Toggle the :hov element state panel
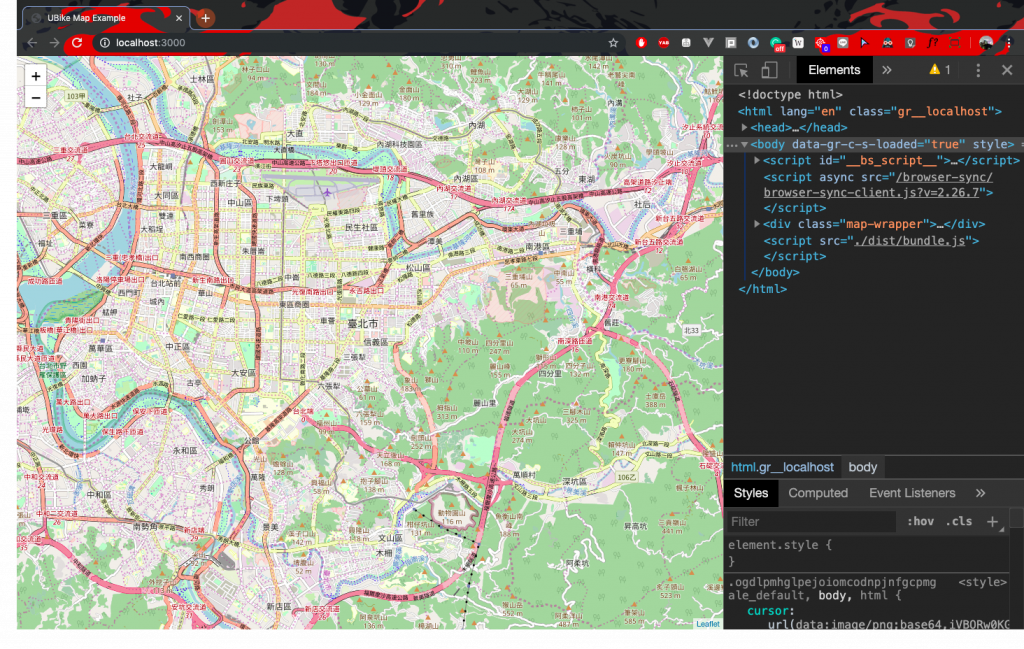Screen dimensions: 1024x649 920,522
